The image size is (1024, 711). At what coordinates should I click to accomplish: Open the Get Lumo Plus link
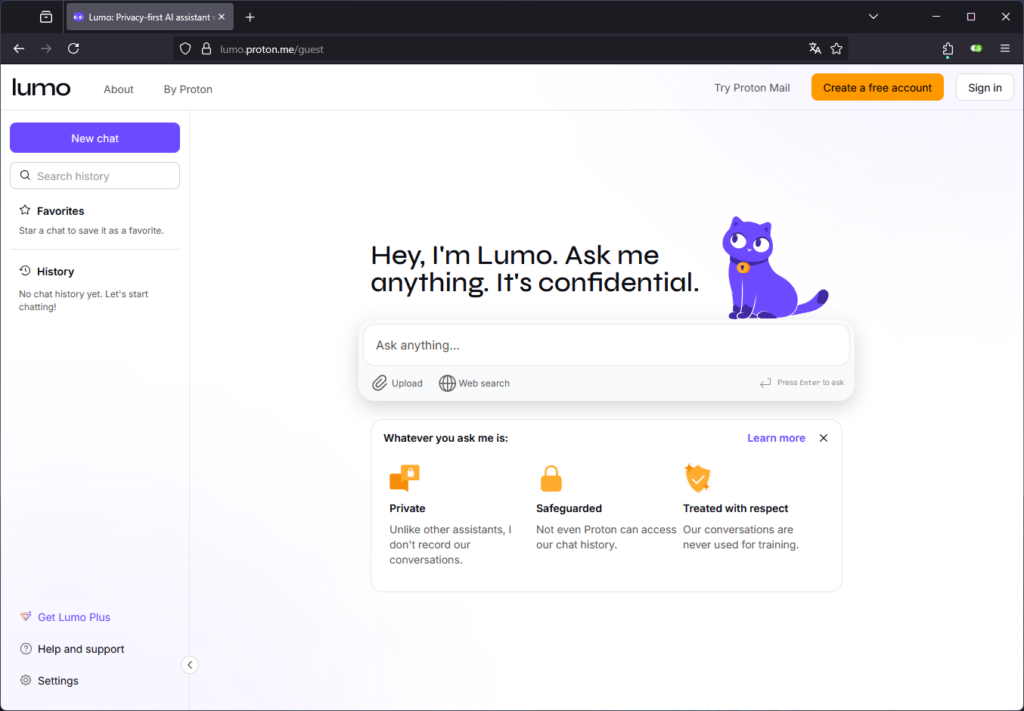[x=74, y=617]
